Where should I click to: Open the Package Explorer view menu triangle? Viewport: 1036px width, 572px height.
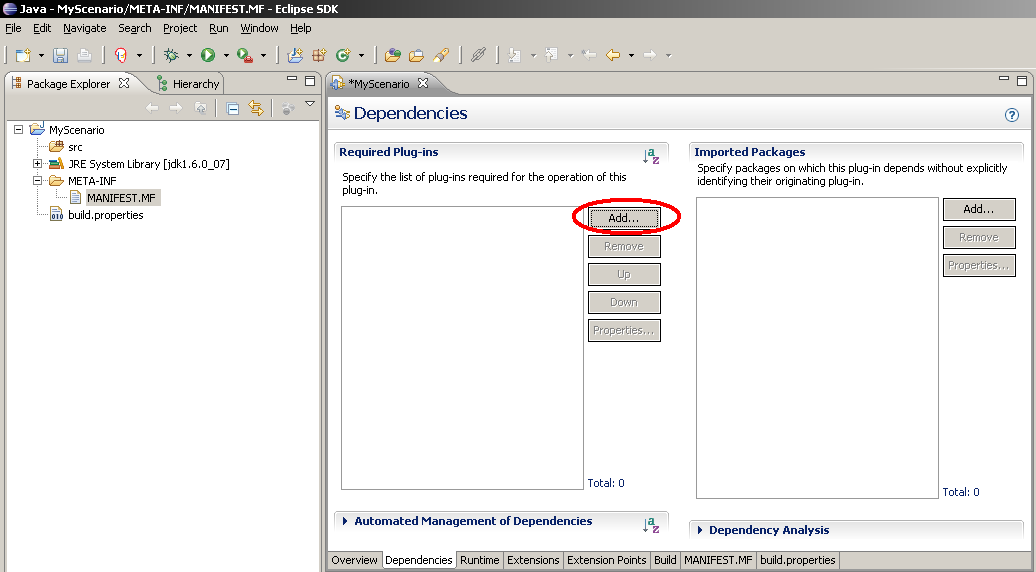(310, 104)
